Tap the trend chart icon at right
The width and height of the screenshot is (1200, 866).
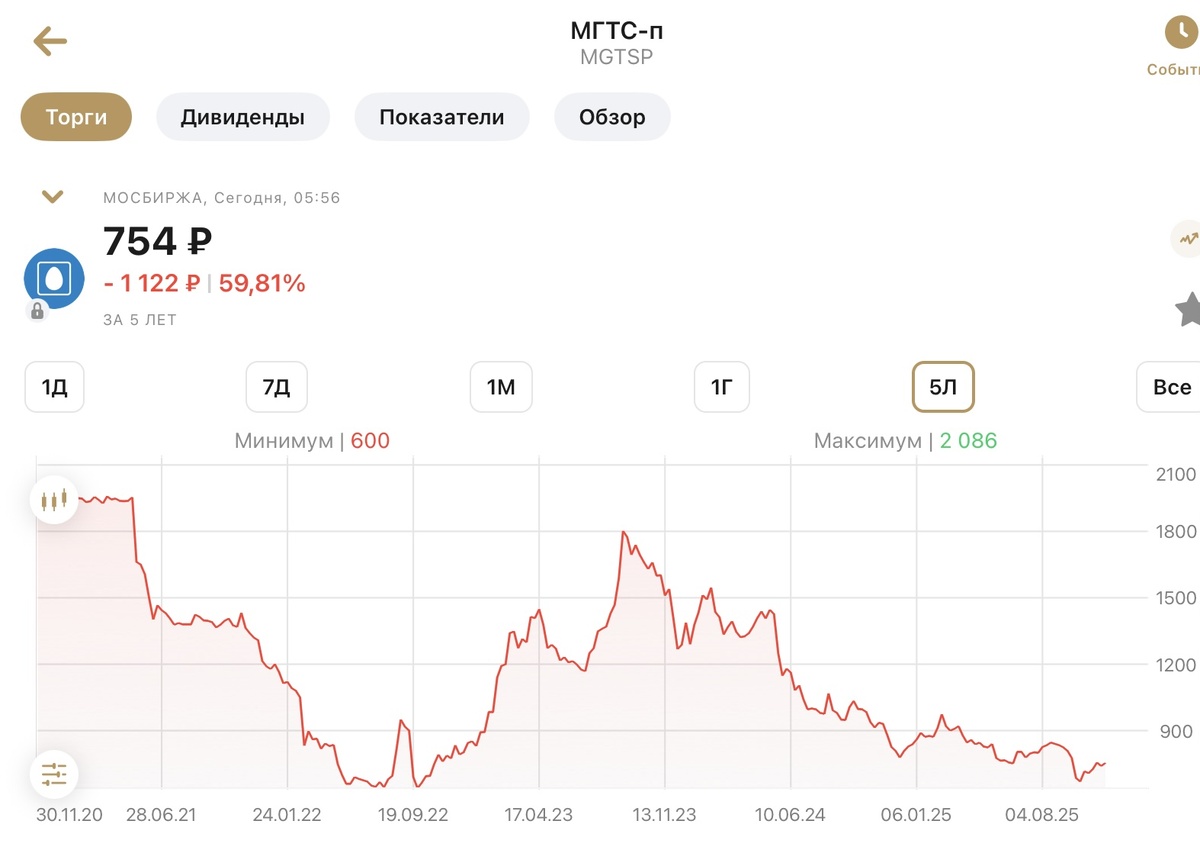(1186, 239)
